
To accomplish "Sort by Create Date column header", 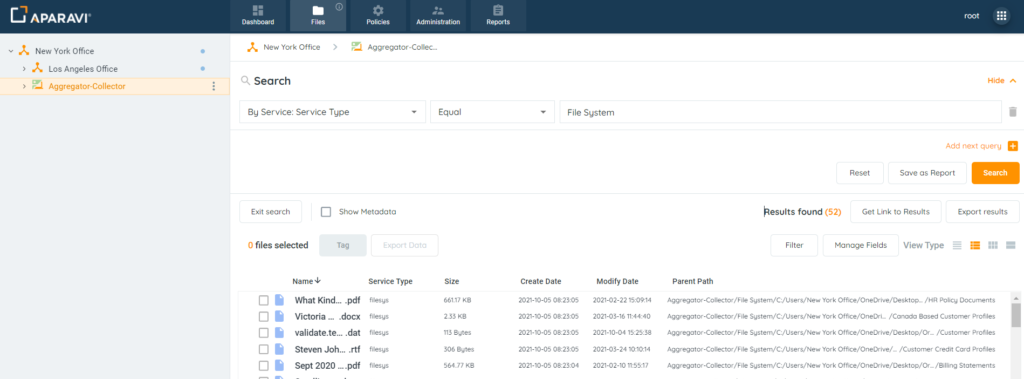I will pyautogui.click(x=541, y=281).
